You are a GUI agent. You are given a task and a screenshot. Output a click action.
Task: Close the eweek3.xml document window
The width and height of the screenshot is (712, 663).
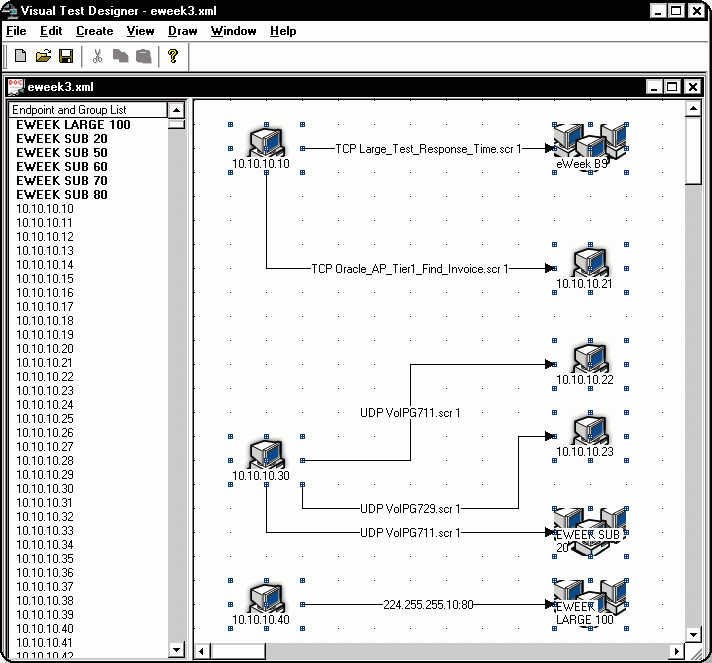692,87
